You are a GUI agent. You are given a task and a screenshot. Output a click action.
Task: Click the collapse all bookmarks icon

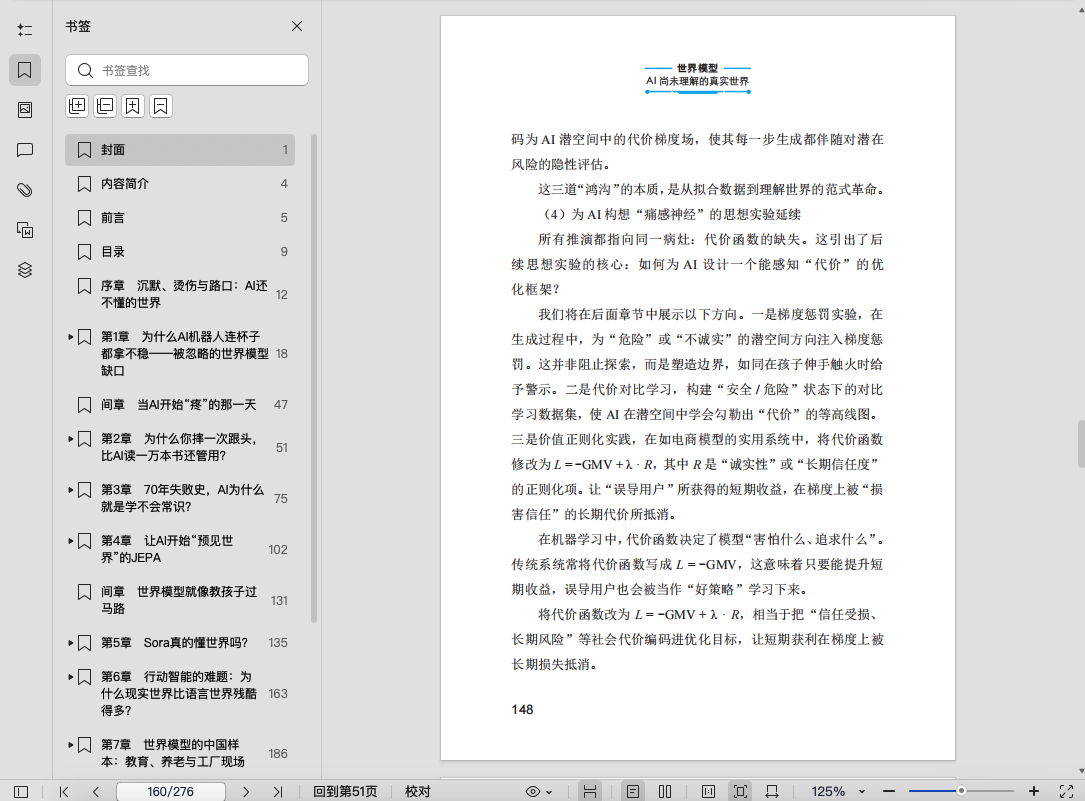click(104, 106)
